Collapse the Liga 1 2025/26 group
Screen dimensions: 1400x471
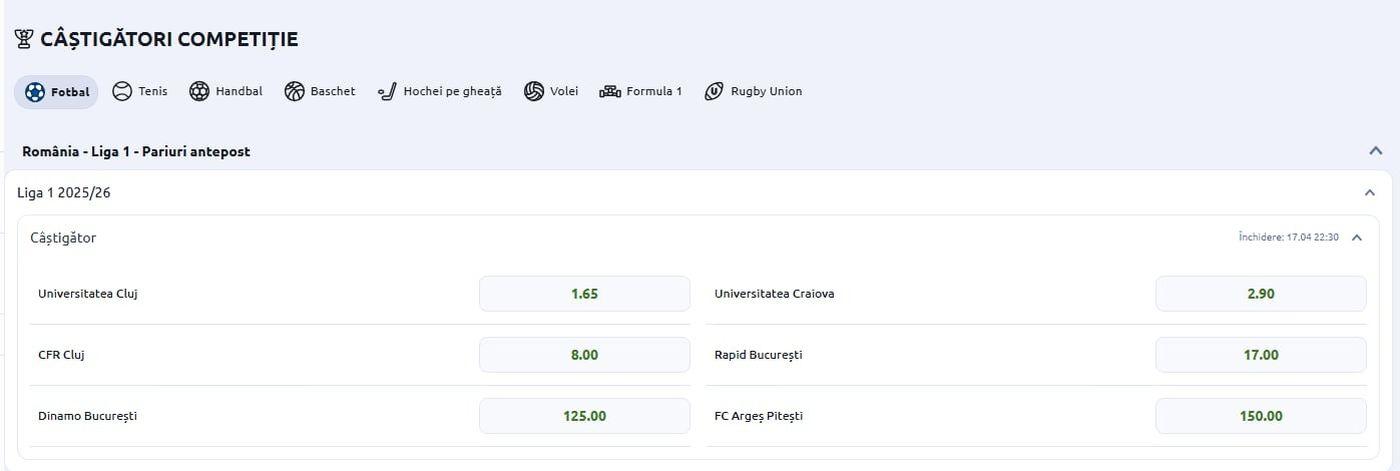[1370, 193]
